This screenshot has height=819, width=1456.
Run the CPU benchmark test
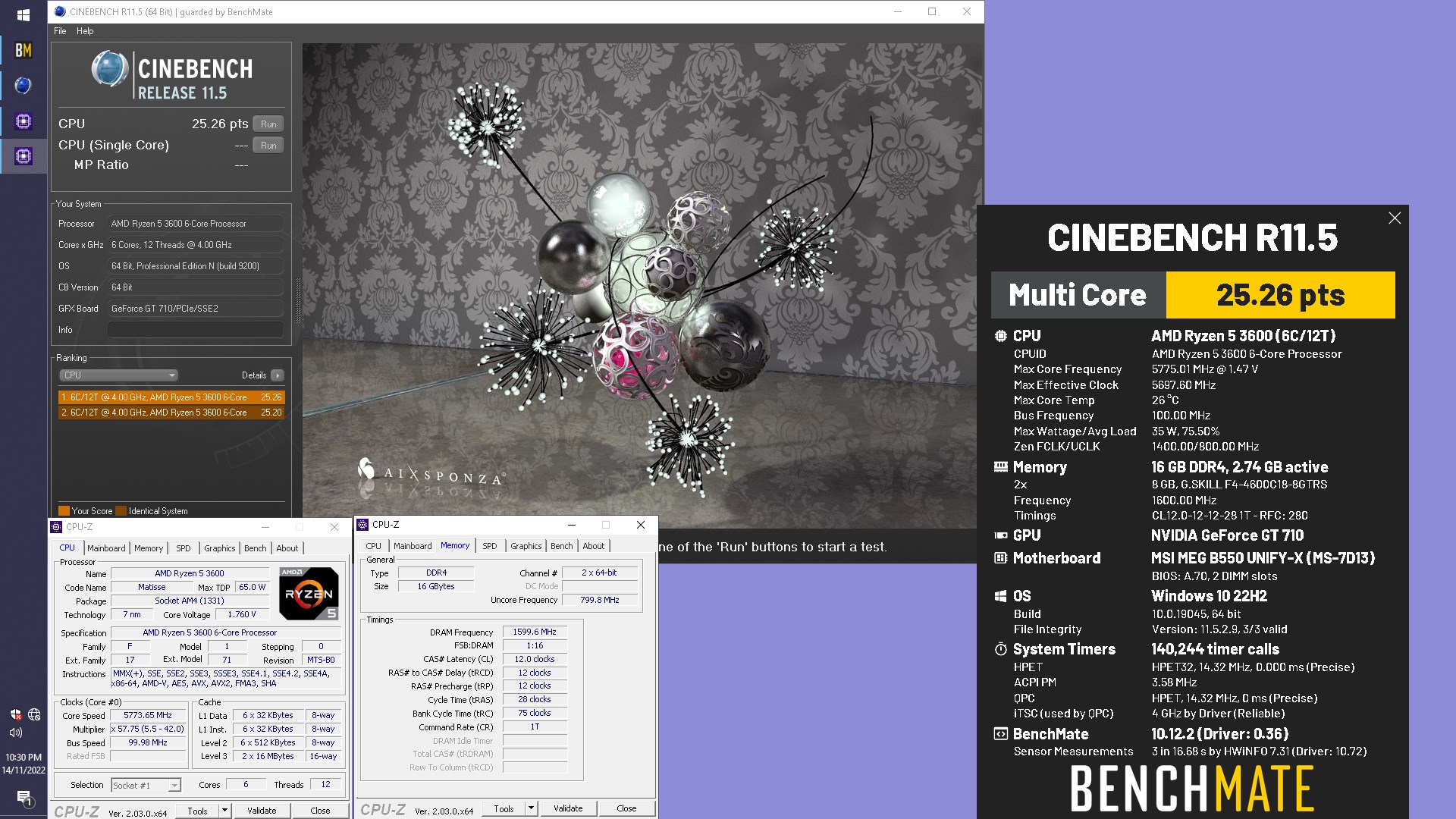[268, 124]
